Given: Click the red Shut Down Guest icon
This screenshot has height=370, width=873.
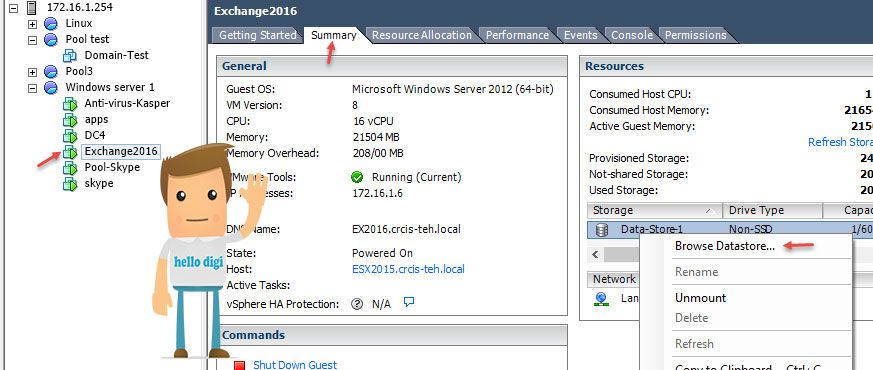Looking at the screenshot, I should pyautogui.click(x=239, y=366).
